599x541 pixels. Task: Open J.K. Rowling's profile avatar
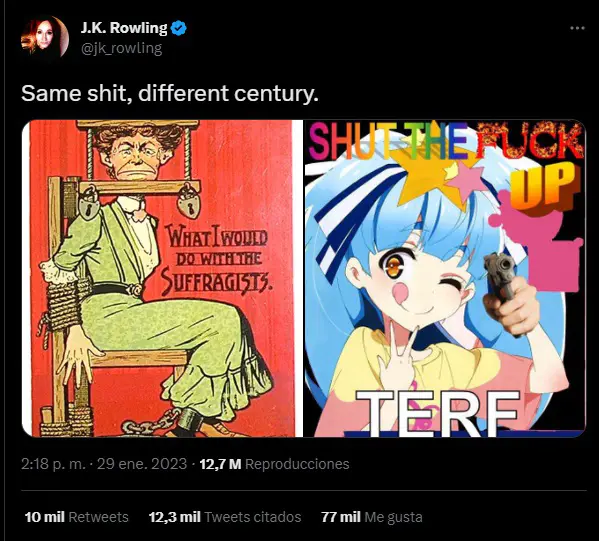coord(44,38)
